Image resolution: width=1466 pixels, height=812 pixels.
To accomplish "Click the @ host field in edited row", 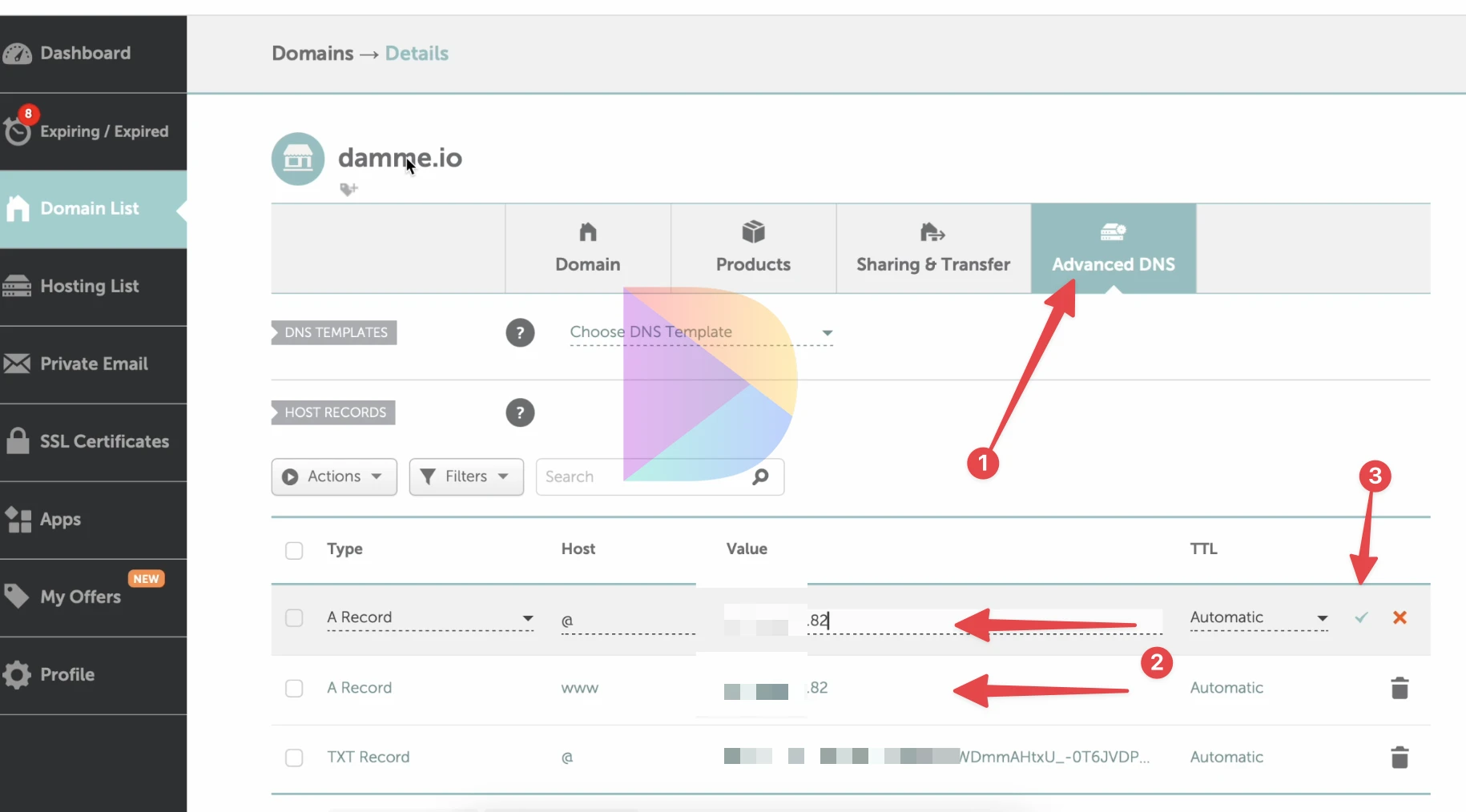I will pyautogui.click(x=628, y=621).
